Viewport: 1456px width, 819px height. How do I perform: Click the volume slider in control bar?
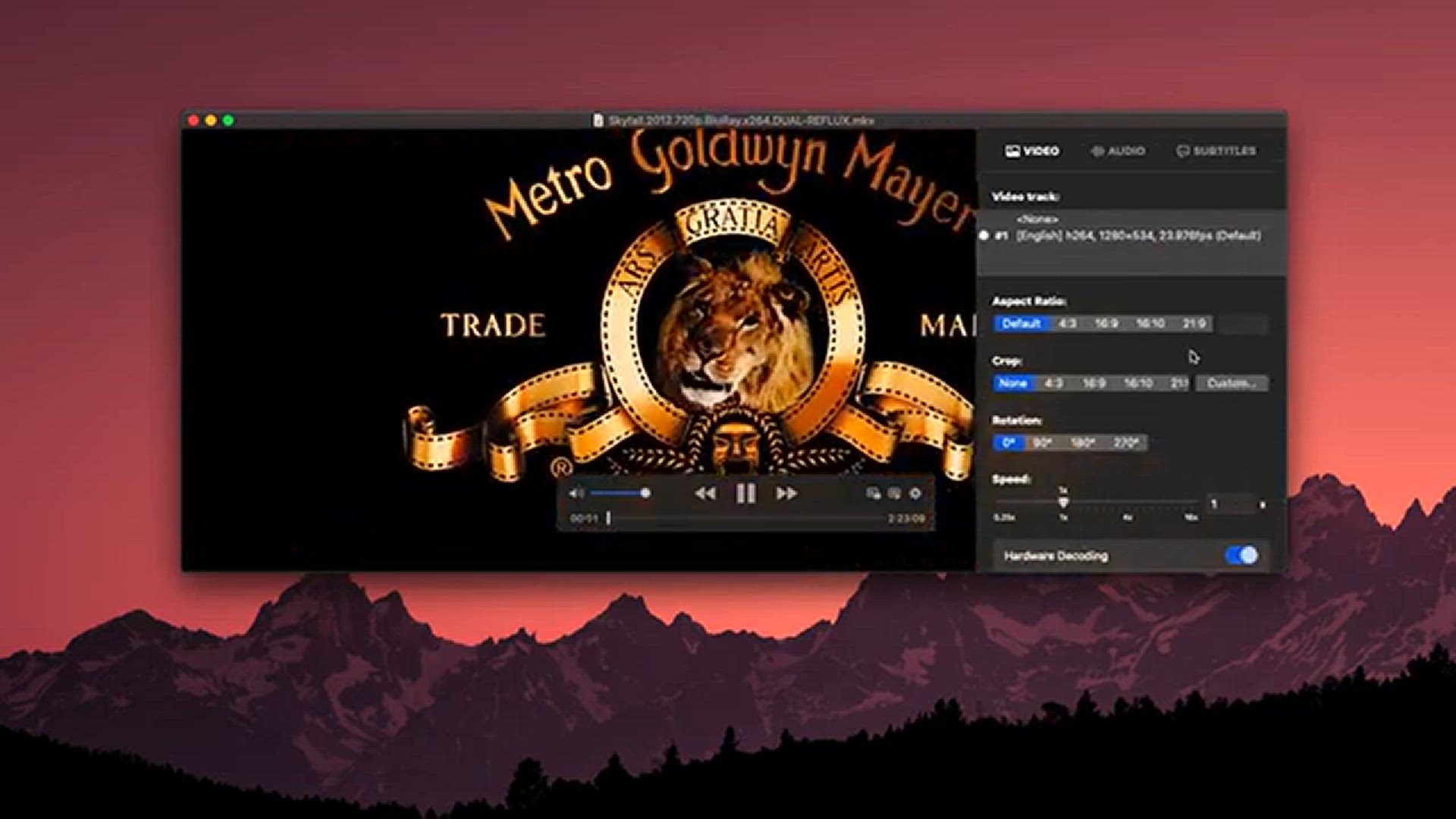tap(619, 494)
